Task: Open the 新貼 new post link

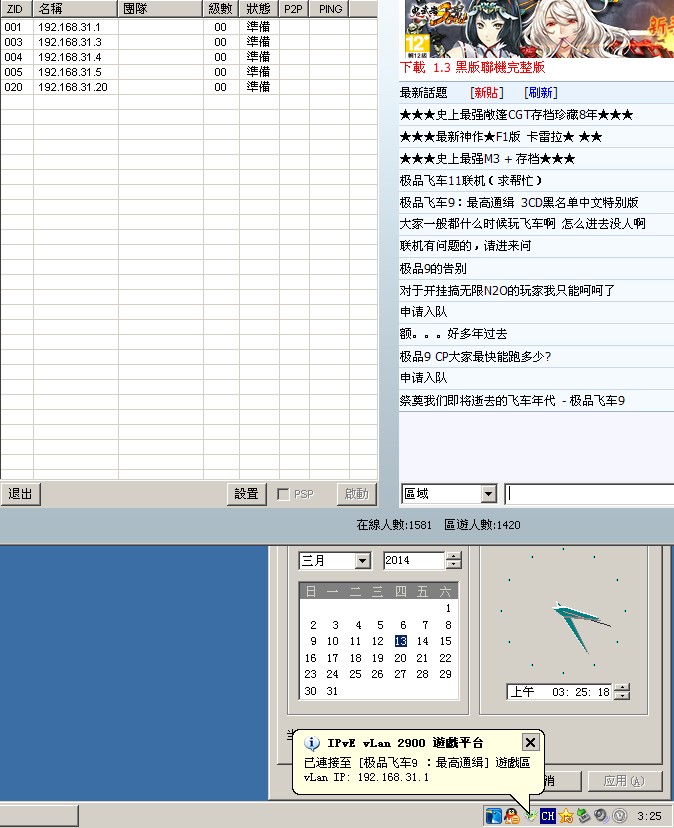Action: click(480, 93)
